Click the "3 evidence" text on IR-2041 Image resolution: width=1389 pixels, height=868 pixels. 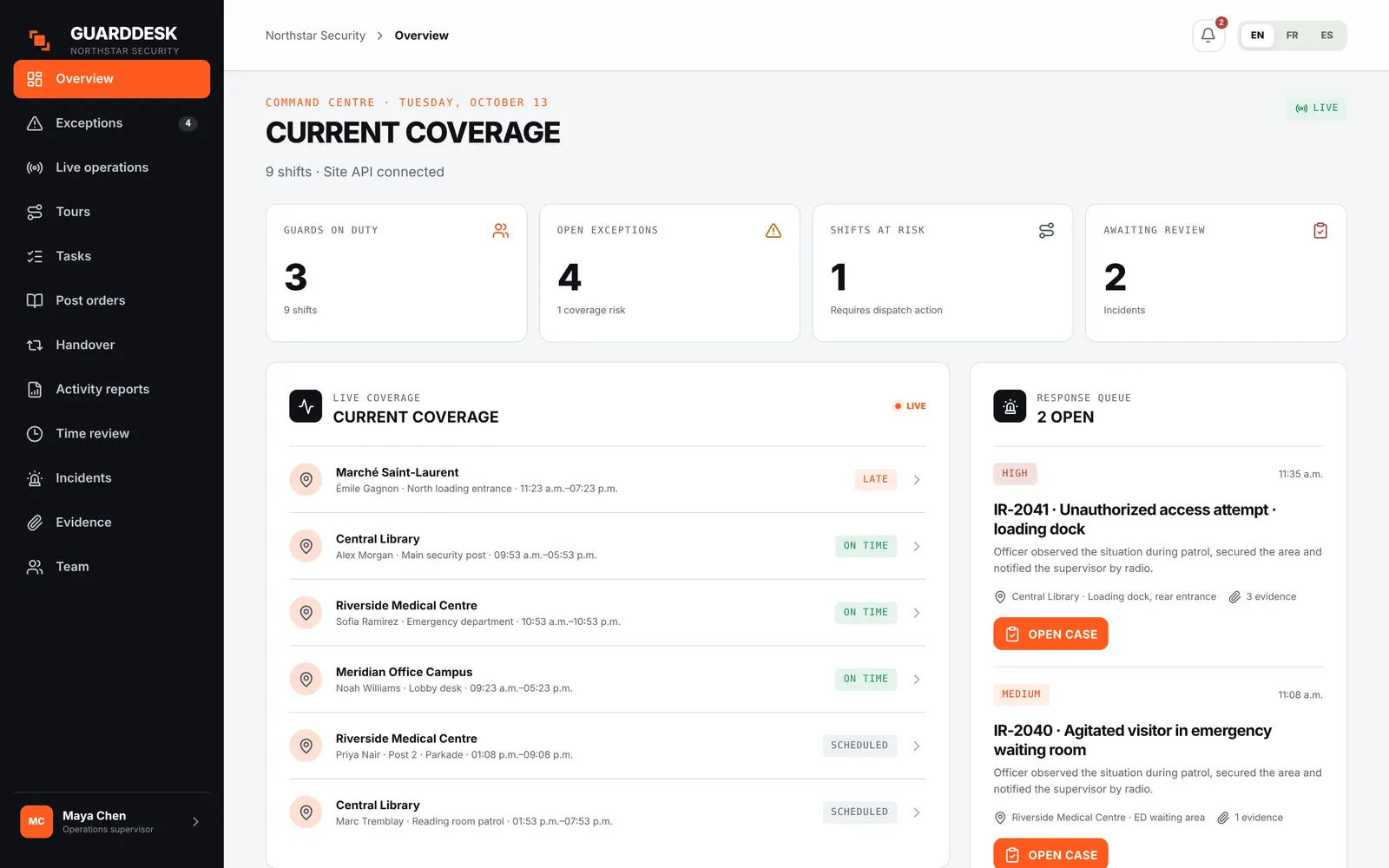click(1271, 597)
